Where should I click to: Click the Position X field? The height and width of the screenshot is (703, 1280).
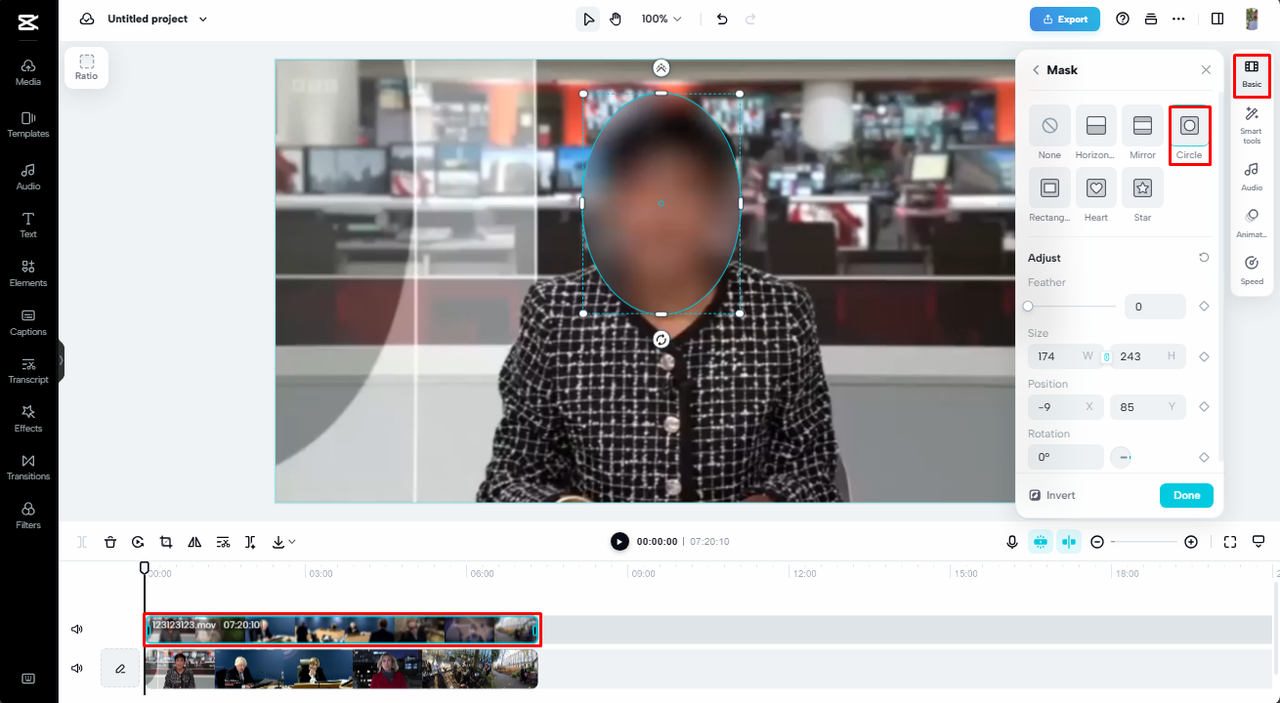(1066, 407)
